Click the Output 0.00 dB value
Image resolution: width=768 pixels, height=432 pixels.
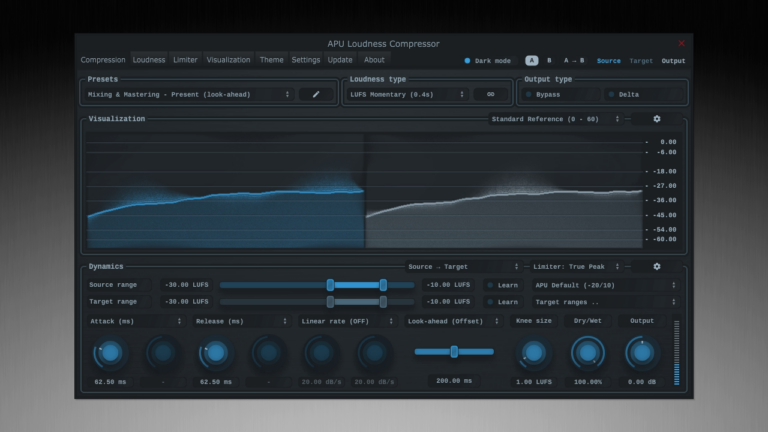coord(642,382)
